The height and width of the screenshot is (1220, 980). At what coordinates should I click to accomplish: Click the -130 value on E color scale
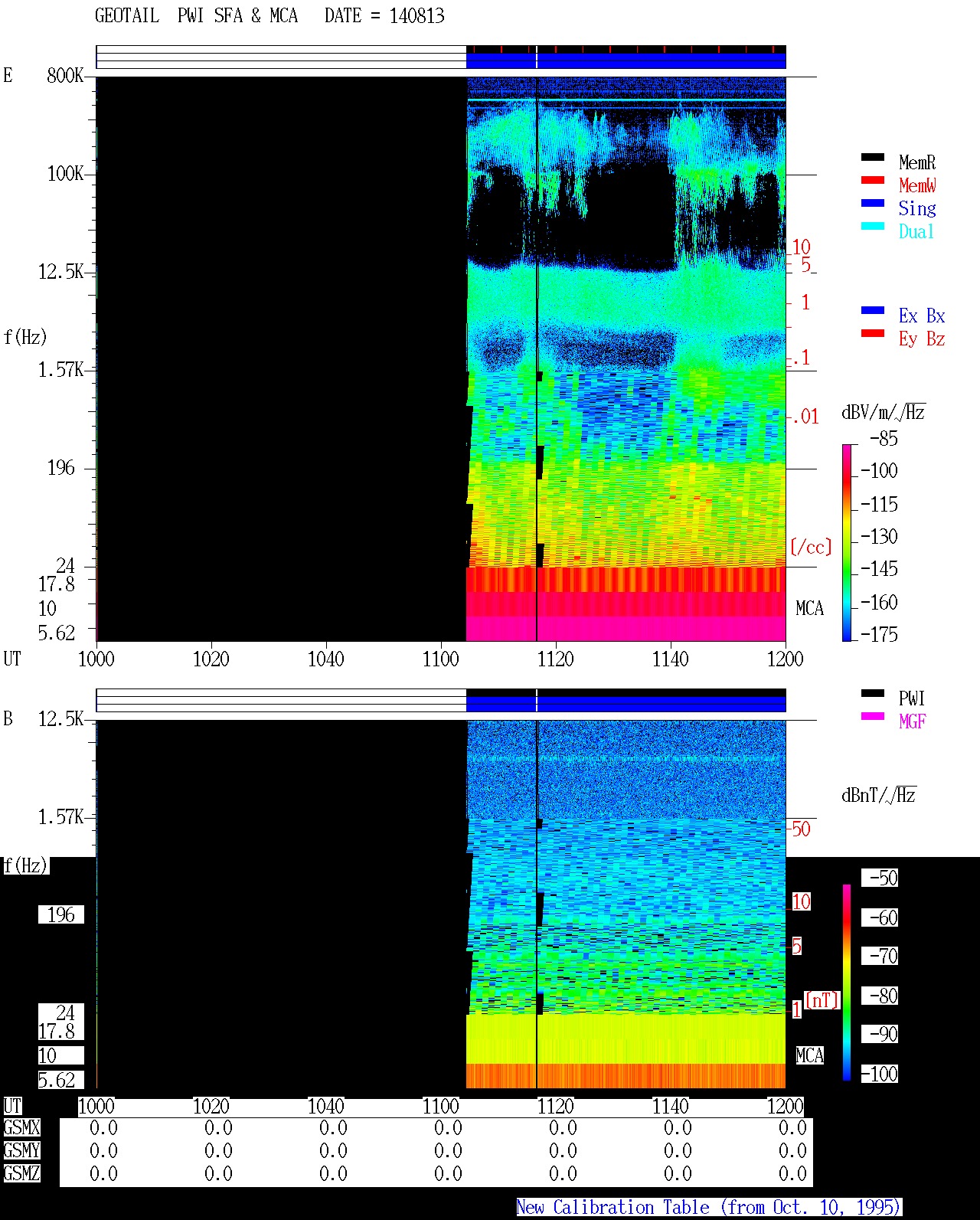pyautogui.click(x=879, y=536)
